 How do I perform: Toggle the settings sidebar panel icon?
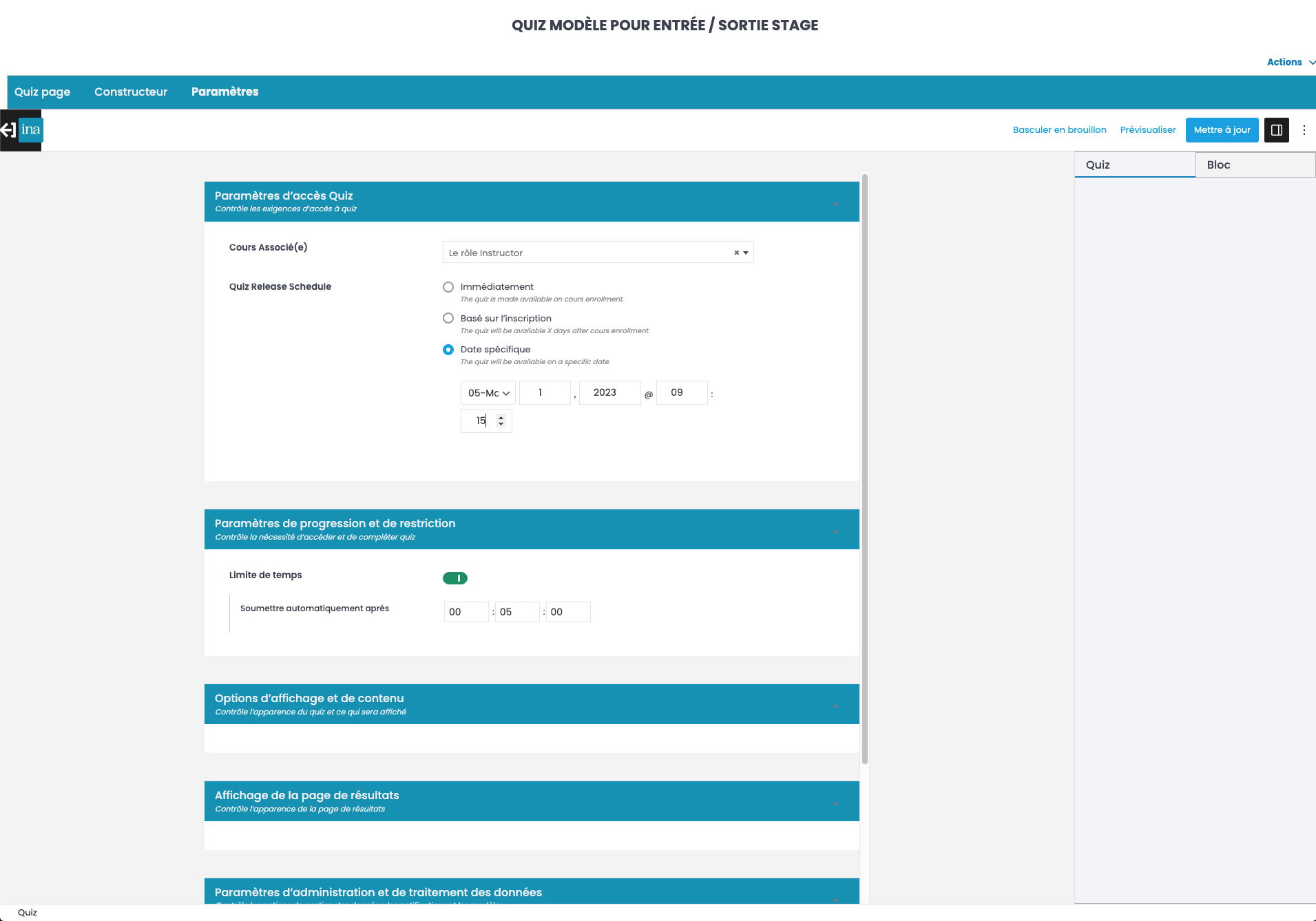coord(1276,130)
